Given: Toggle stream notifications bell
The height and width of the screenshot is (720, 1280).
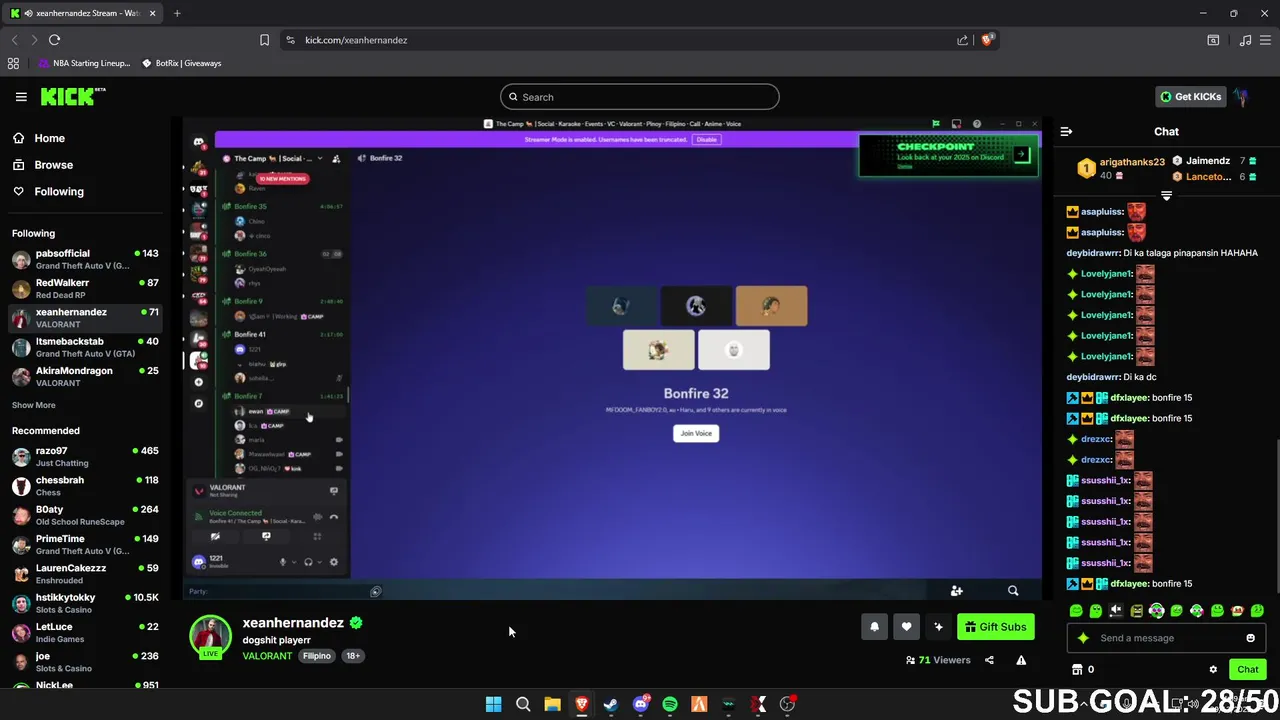Looking at the screenshot, I should (x=874, y=627).
